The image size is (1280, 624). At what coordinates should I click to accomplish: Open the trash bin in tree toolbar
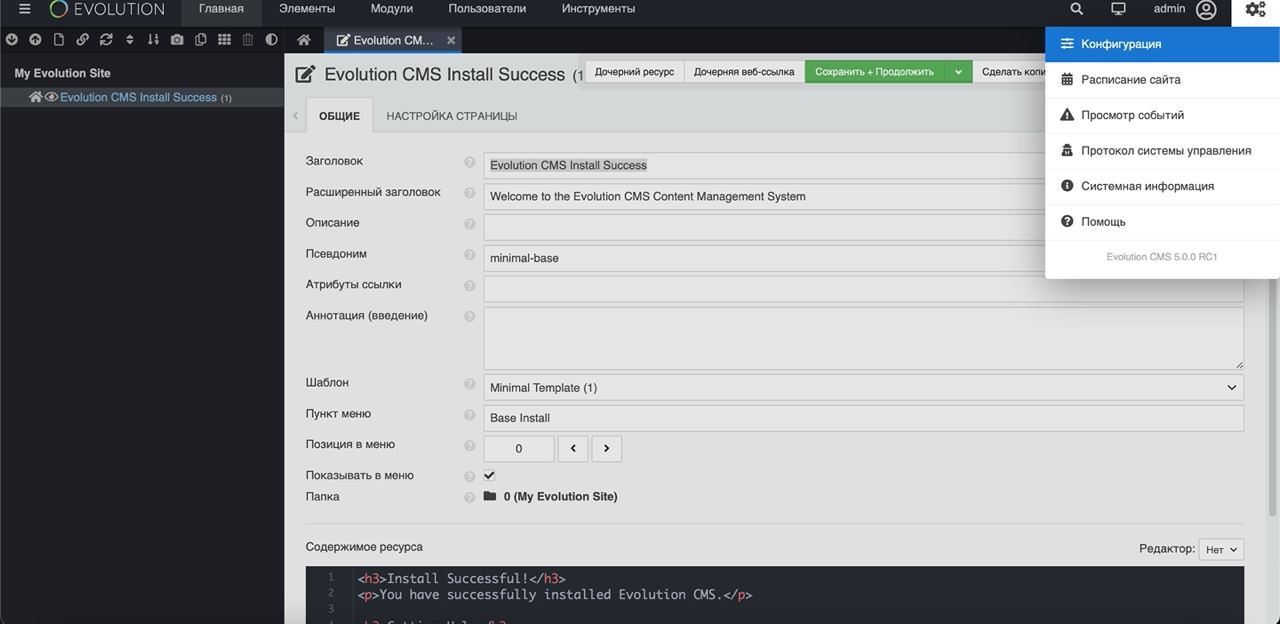click(248, 40)
